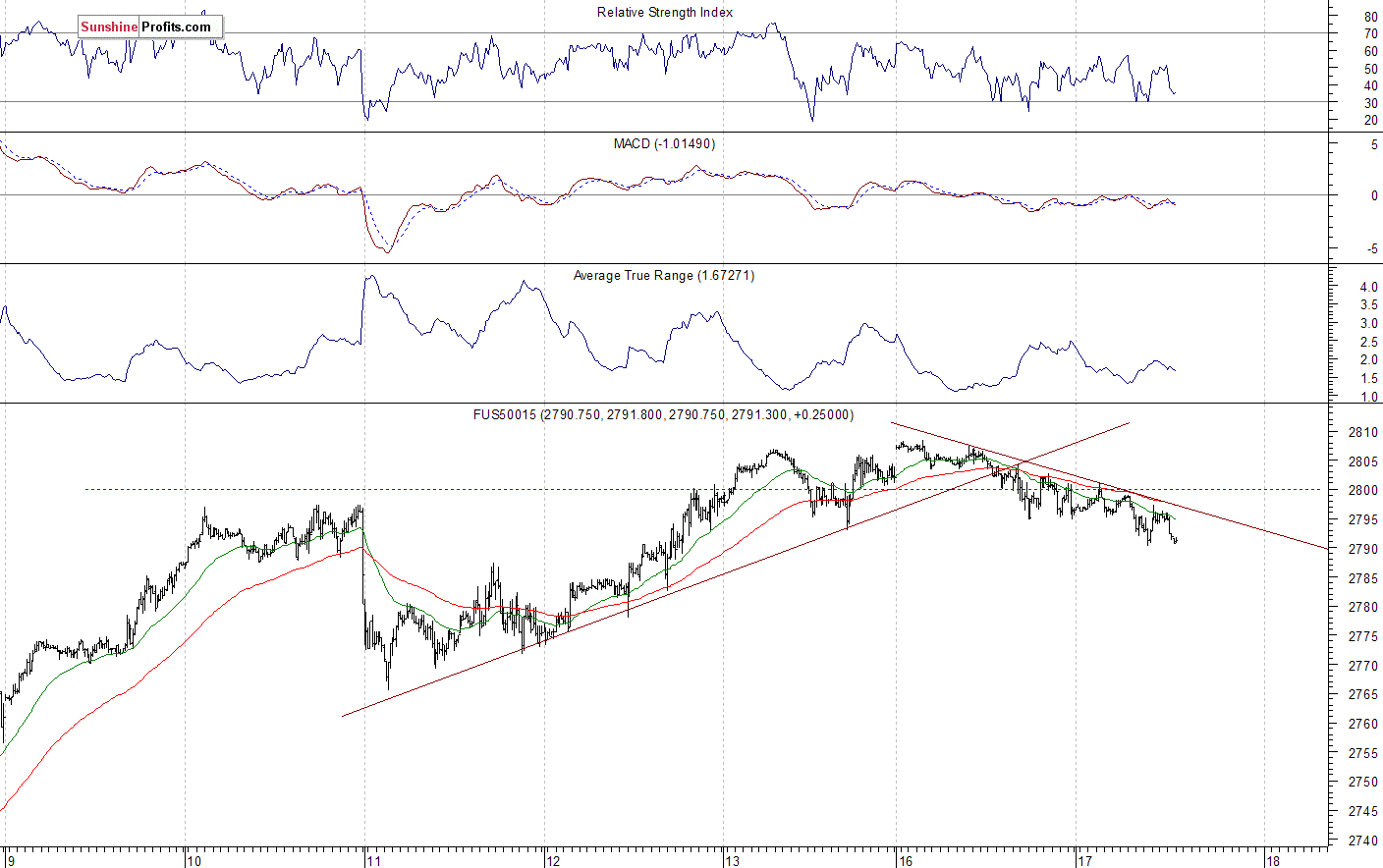Click the RSI 80 axis label
This screenshot has width=1383, height=868.
click(1369, 18)
